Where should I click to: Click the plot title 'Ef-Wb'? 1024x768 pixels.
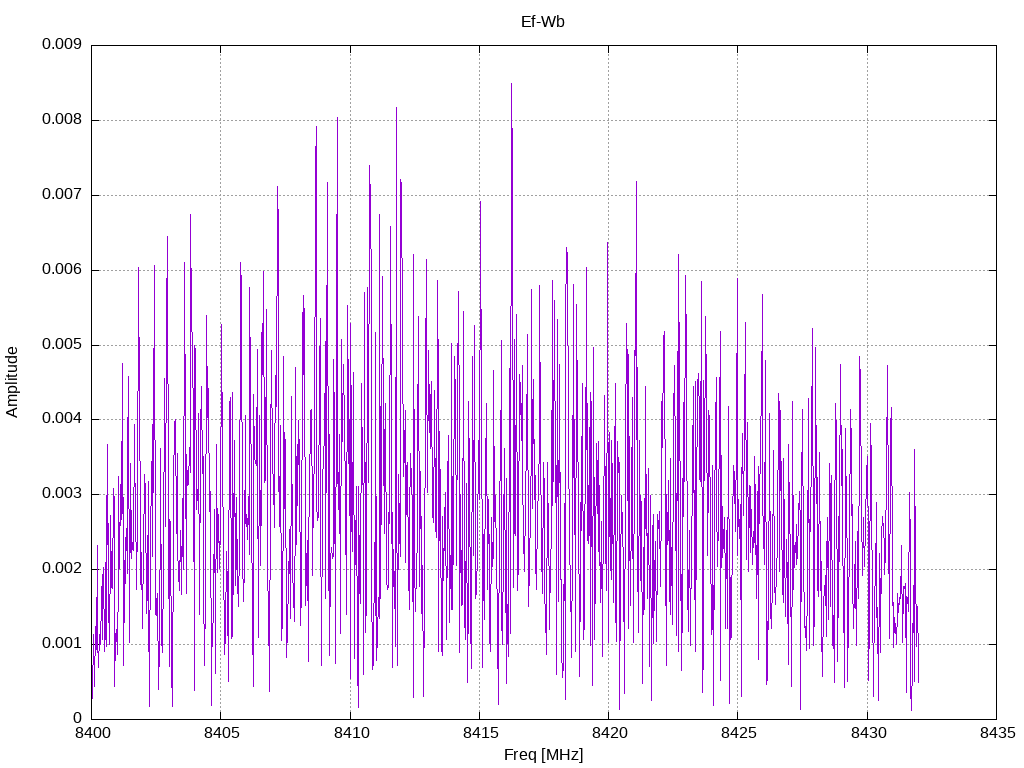pos(543,22)
